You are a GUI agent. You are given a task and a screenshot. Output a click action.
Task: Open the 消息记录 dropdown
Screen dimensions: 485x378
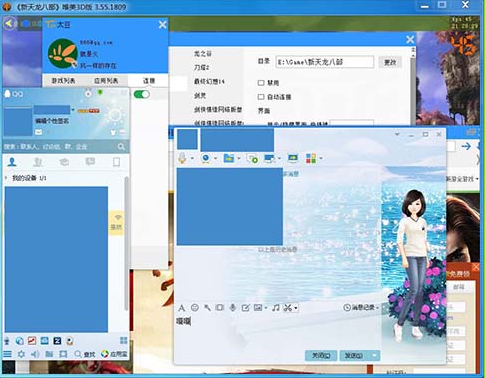pos(362,307)
